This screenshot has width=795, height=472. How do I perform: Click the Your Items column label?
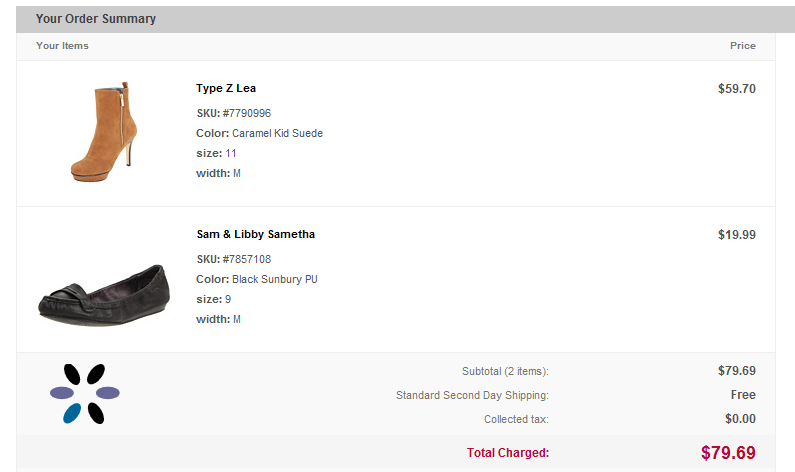coord(62,46)
